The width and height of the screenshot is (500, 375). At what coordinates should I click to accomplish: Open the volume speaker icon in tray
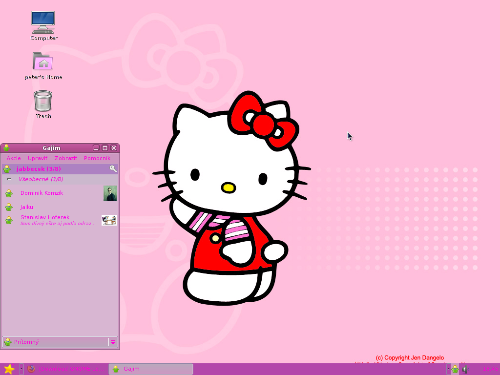click(x=465, y=369)
